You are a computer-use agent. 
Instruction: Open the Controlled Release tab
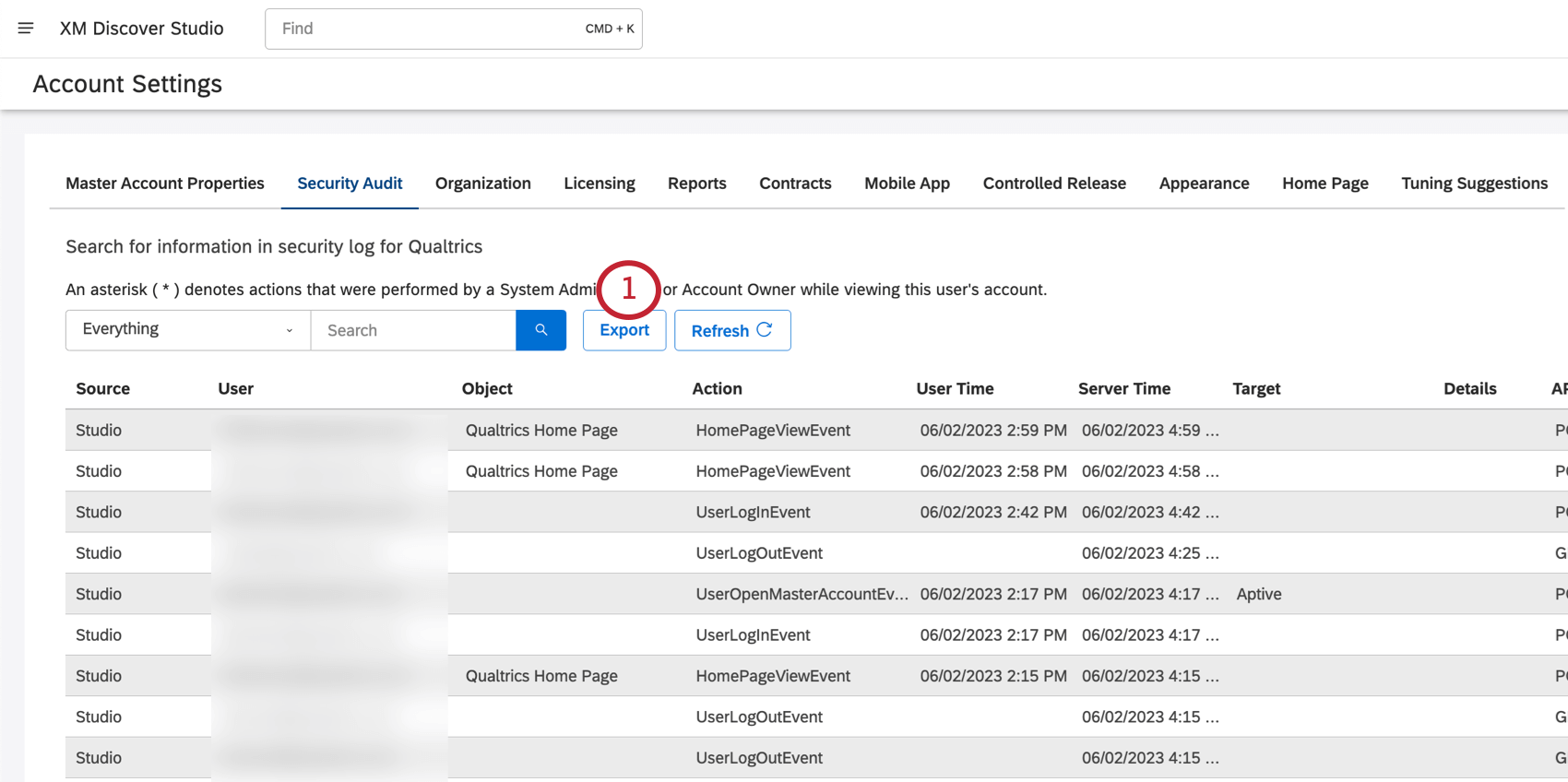pos(1054,184)
